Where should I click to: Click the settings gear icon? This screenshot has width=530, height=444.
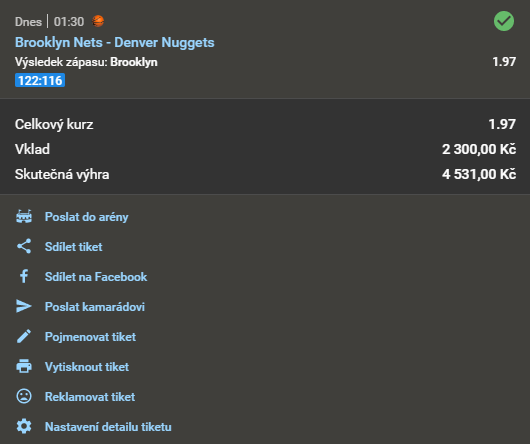pyautogui.click(x=24, y=426)
